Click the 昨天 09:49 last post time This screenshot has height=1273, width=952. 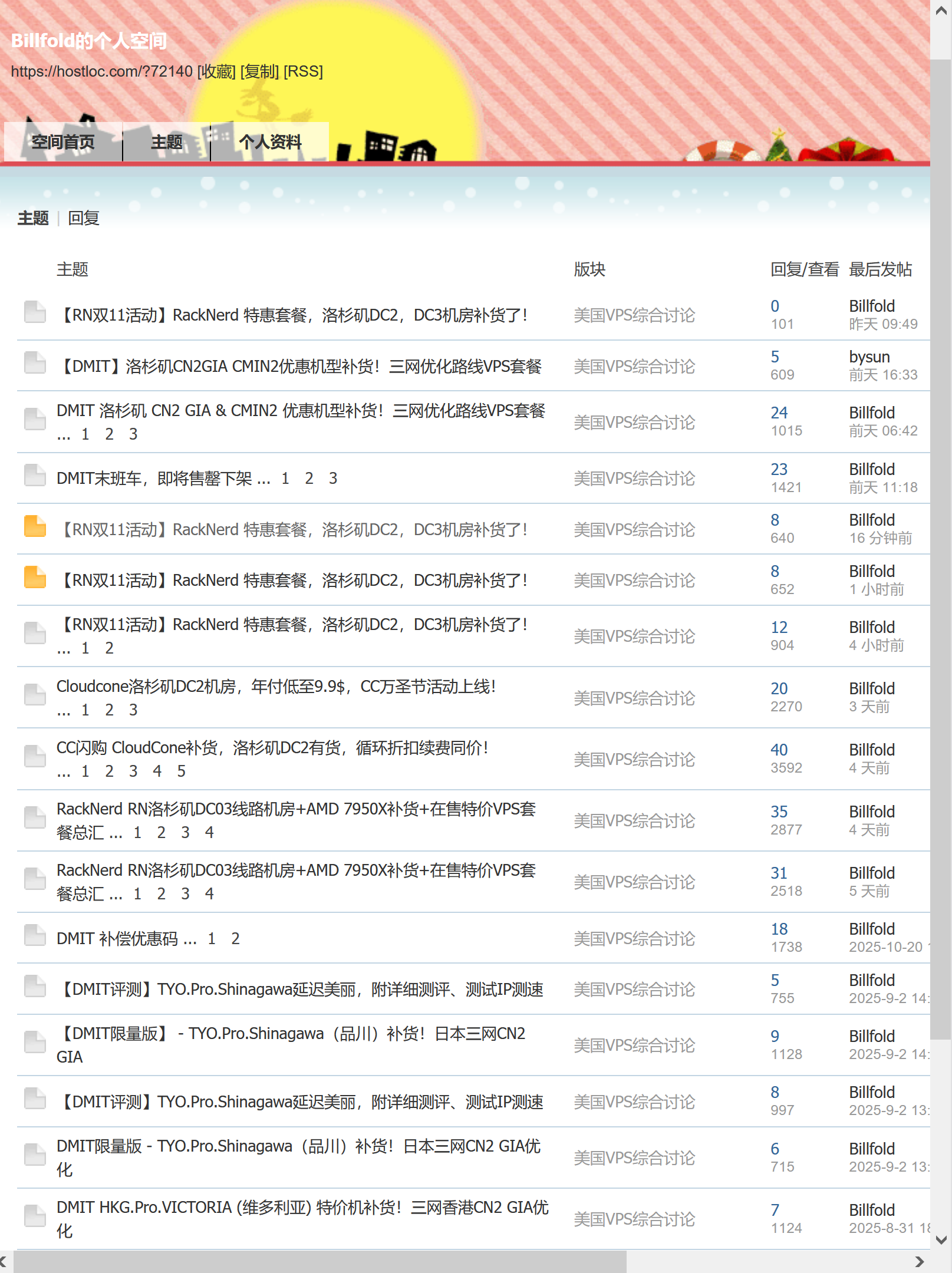(883, 324)
